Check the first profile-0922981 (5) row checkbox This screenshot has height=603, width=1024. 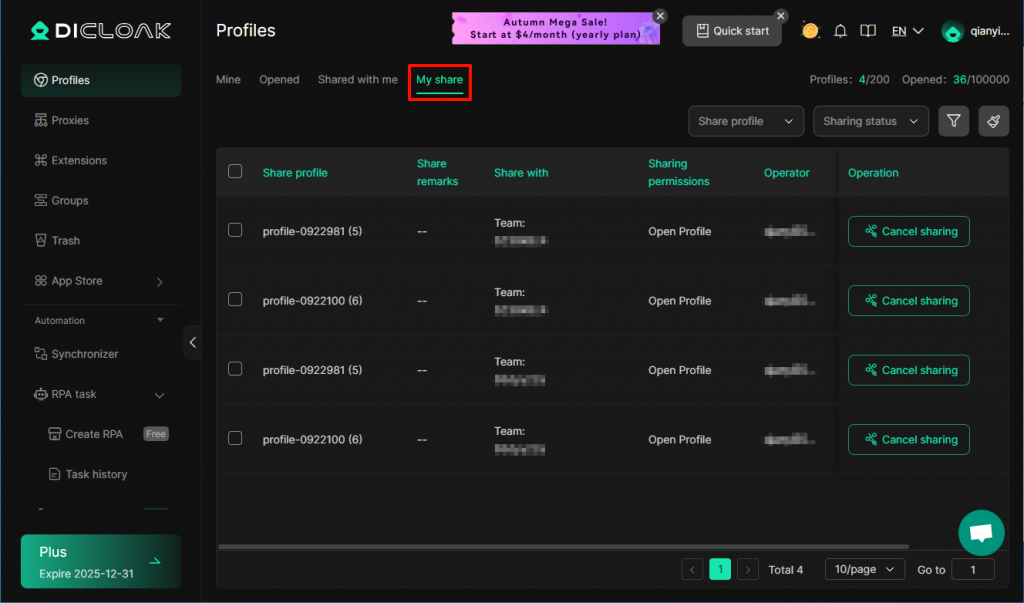click(x=235, y=230)
